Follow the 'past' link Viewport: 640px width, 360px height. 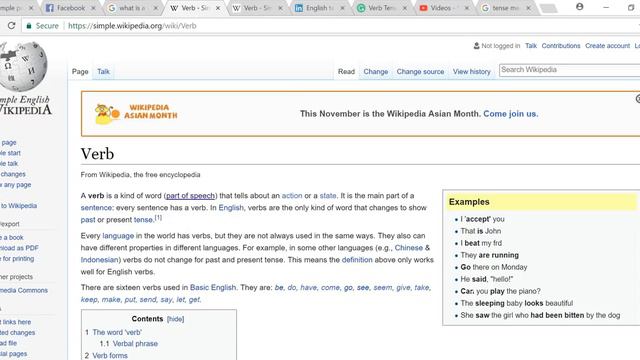pos(88,220)
